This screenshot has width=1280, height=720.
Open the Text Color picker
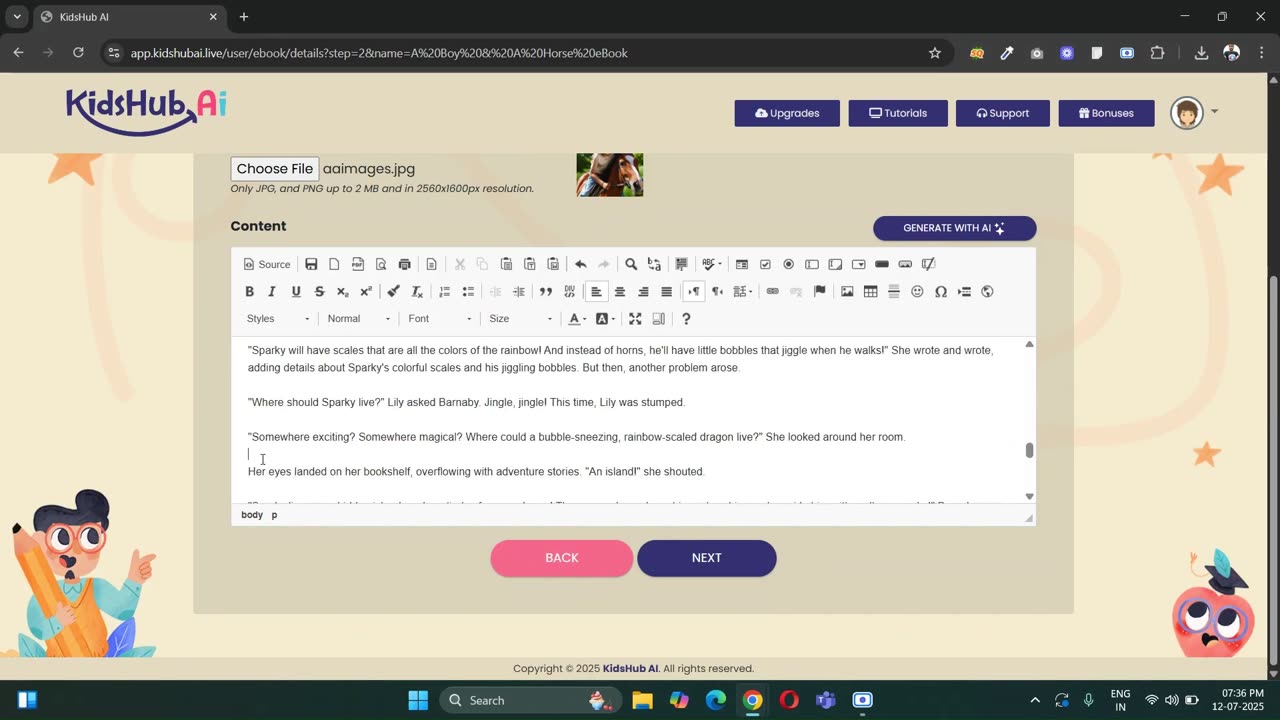[x=577, y=318]
